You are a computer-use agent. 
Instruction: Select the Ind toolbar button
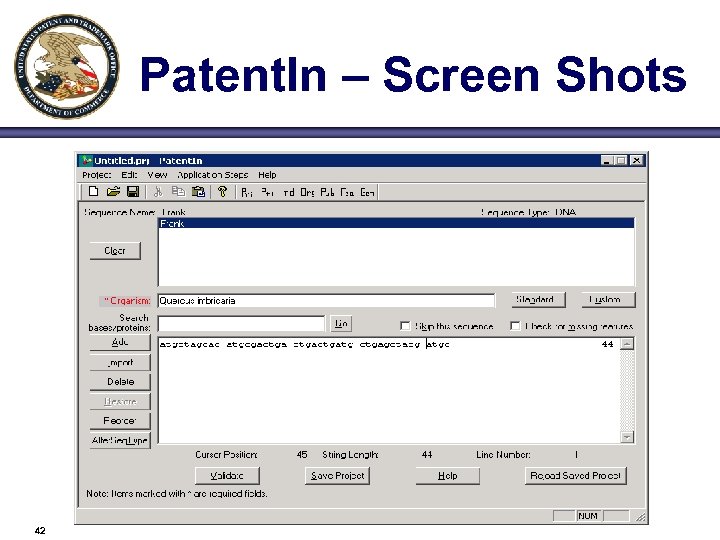tap(288, 192)
